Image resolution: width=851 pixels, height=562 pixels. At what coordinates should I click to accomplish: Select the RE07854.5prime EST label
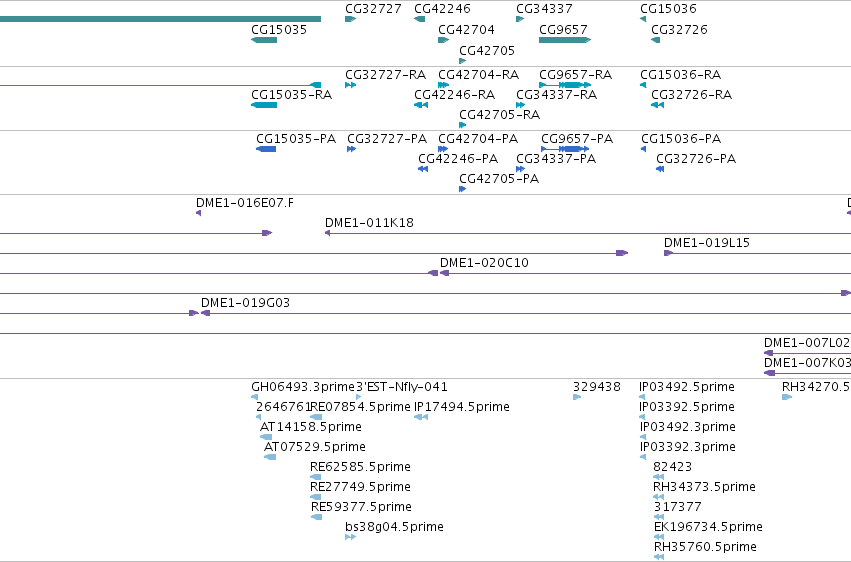coord(360,407)
